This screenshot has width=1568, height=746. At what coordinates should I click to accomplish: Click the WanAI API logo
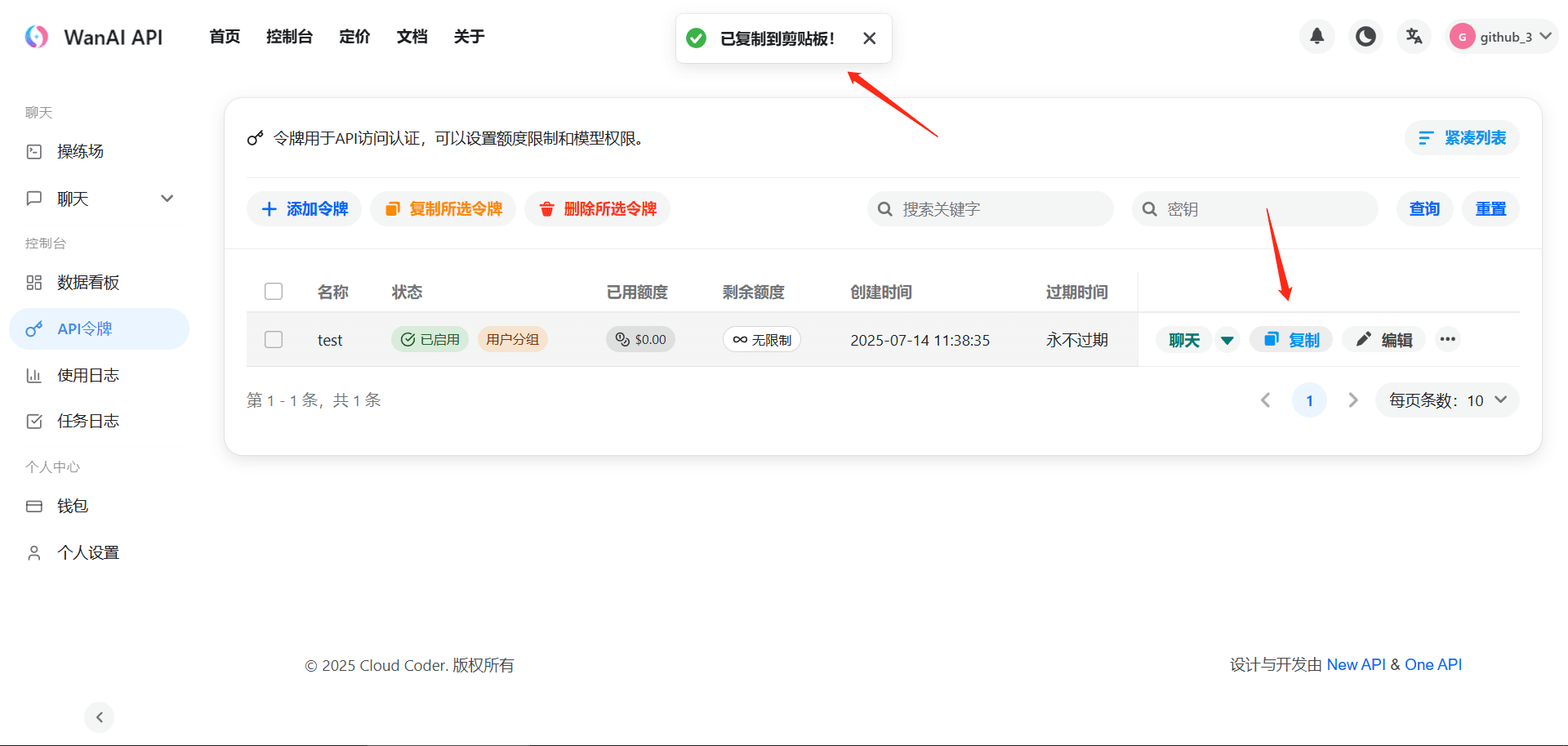click(x=37, y=37)
